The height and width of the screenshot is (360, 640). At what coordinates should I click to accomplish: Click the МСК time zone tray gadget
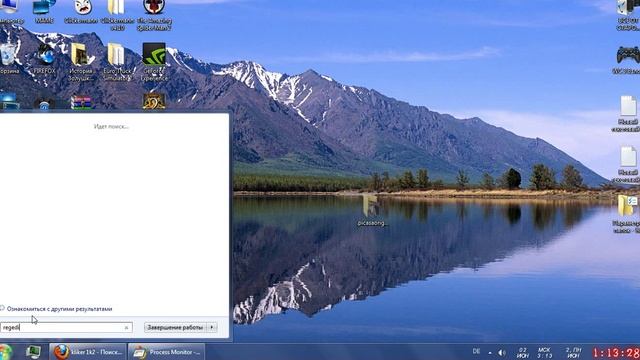(544, 353)
